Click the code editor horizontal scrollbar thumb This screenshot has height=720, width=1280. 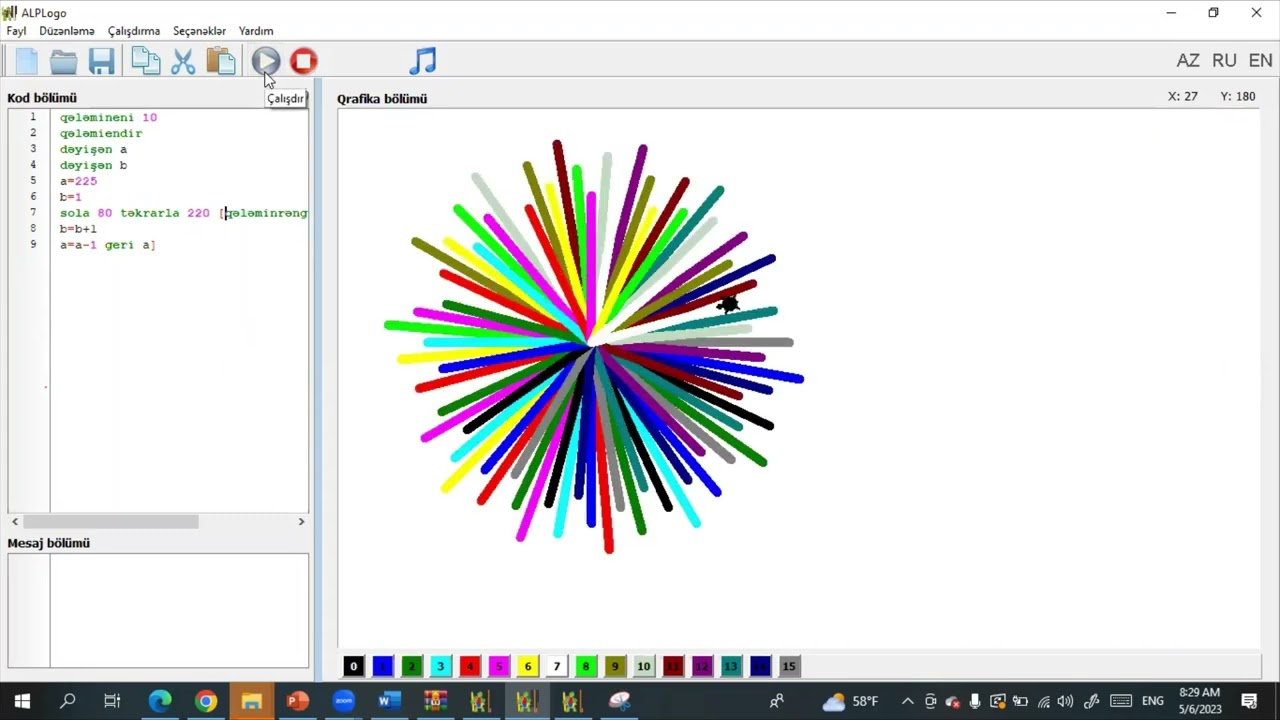(110, 521)
